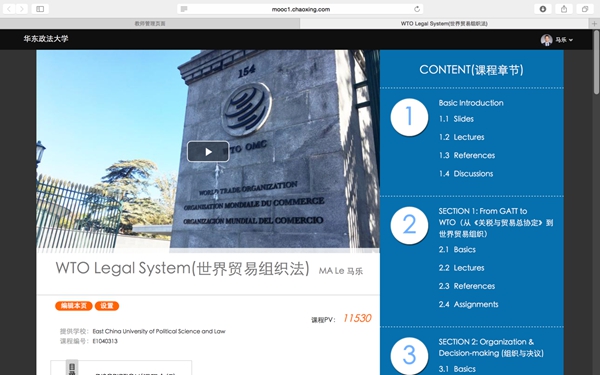The height and width of the screenshot is (375, 600).
Task: Select the WTO Legal System tab
Action: 444,24
